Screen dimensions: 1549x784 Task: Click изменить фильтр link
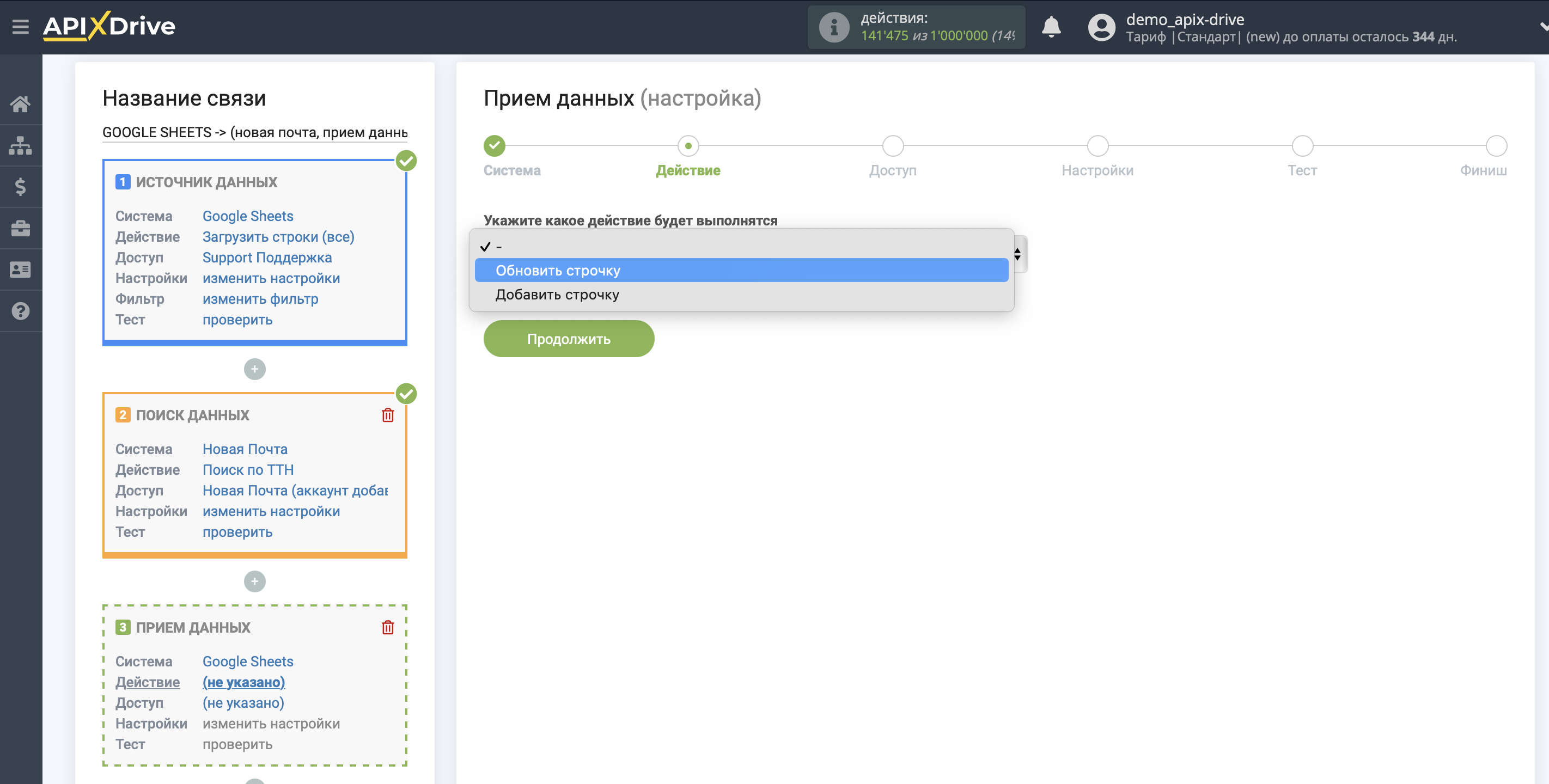pyautogui.click(x=260, y=299)
